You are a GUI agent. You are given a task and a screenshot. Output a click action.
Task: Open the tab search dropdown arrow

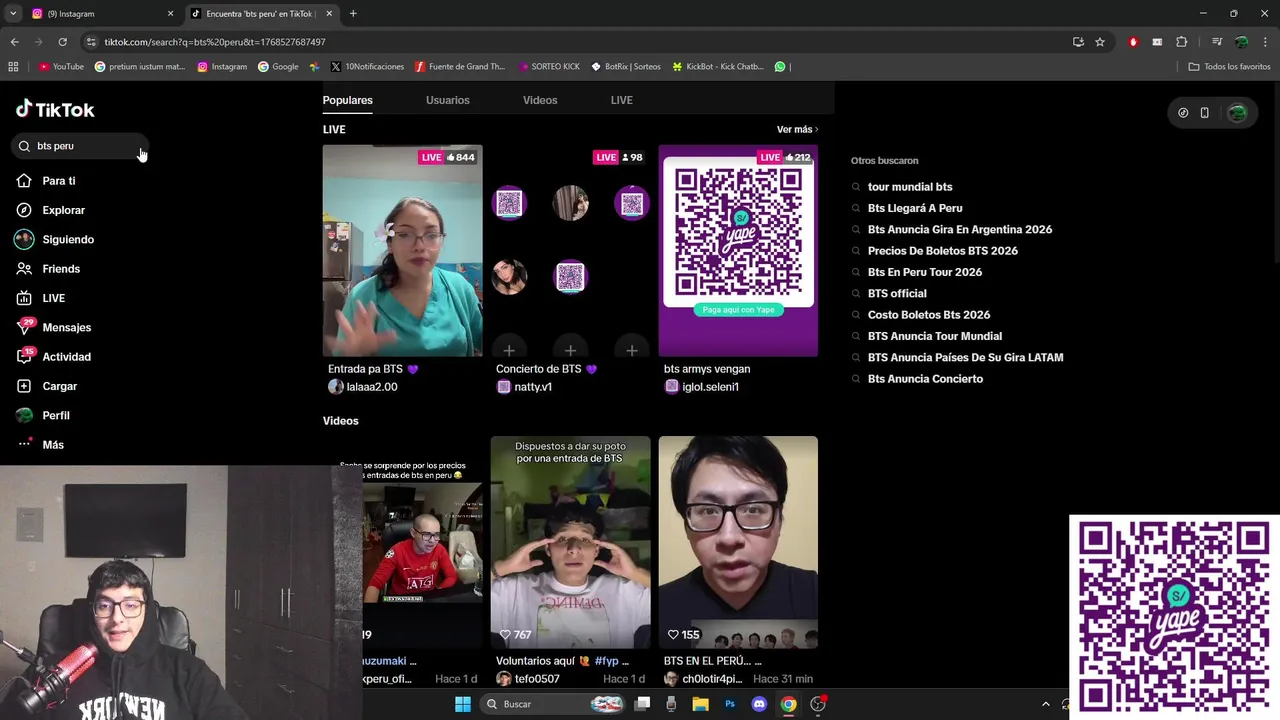click(x=12, y=14)
